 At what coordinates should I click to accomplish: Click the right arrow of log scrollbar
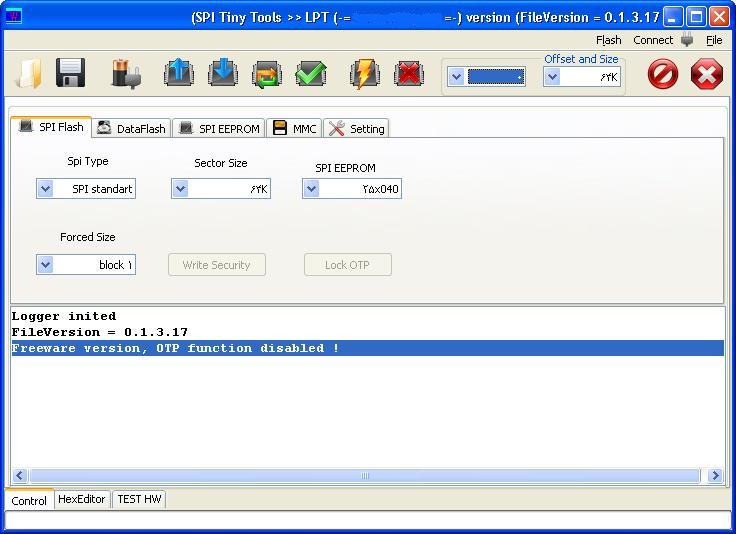[715, 475]
